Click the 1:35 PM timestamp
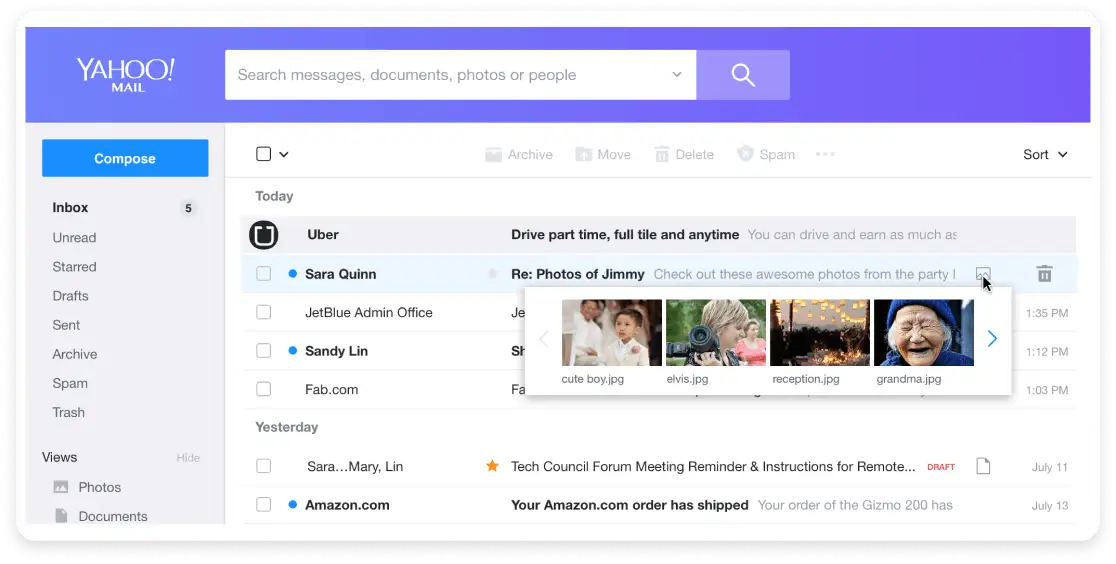 pyautogui.click(x=1047, y=313)
